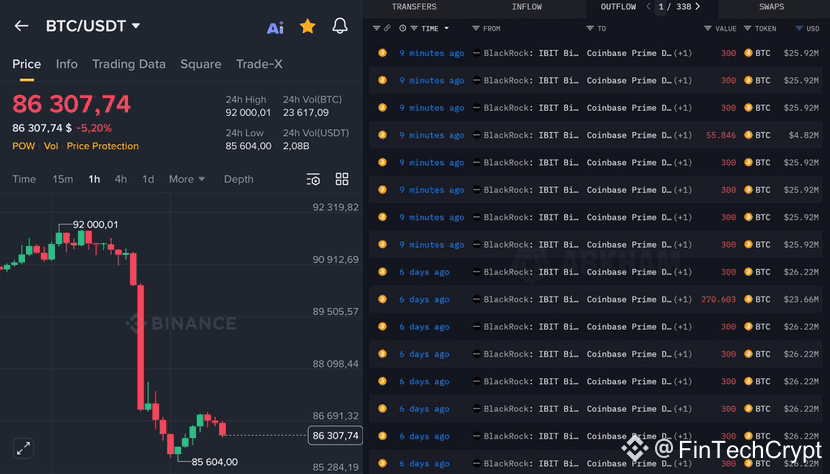Switch to the Info tab
The height and width of the screenshot is (474, 830).
[67, 64]
